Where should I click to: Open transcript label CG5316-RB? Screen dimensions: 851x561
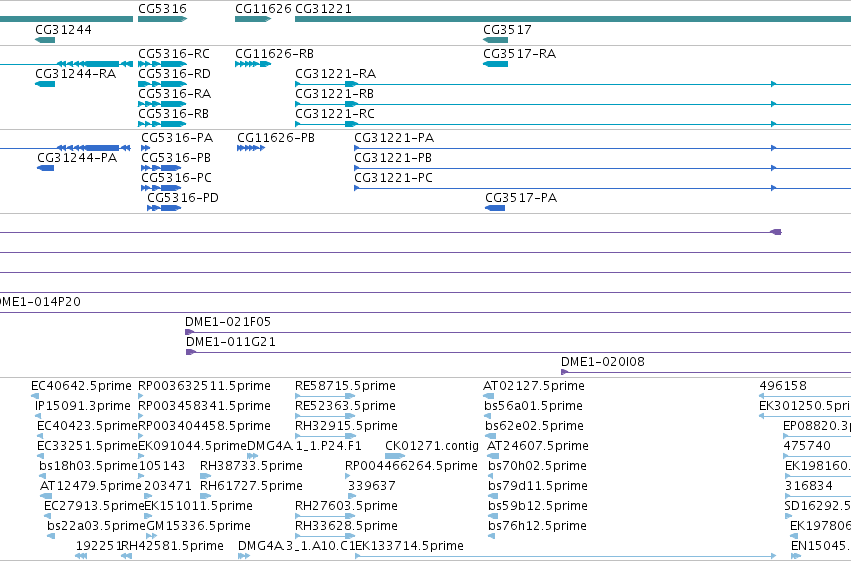(174, 114)
